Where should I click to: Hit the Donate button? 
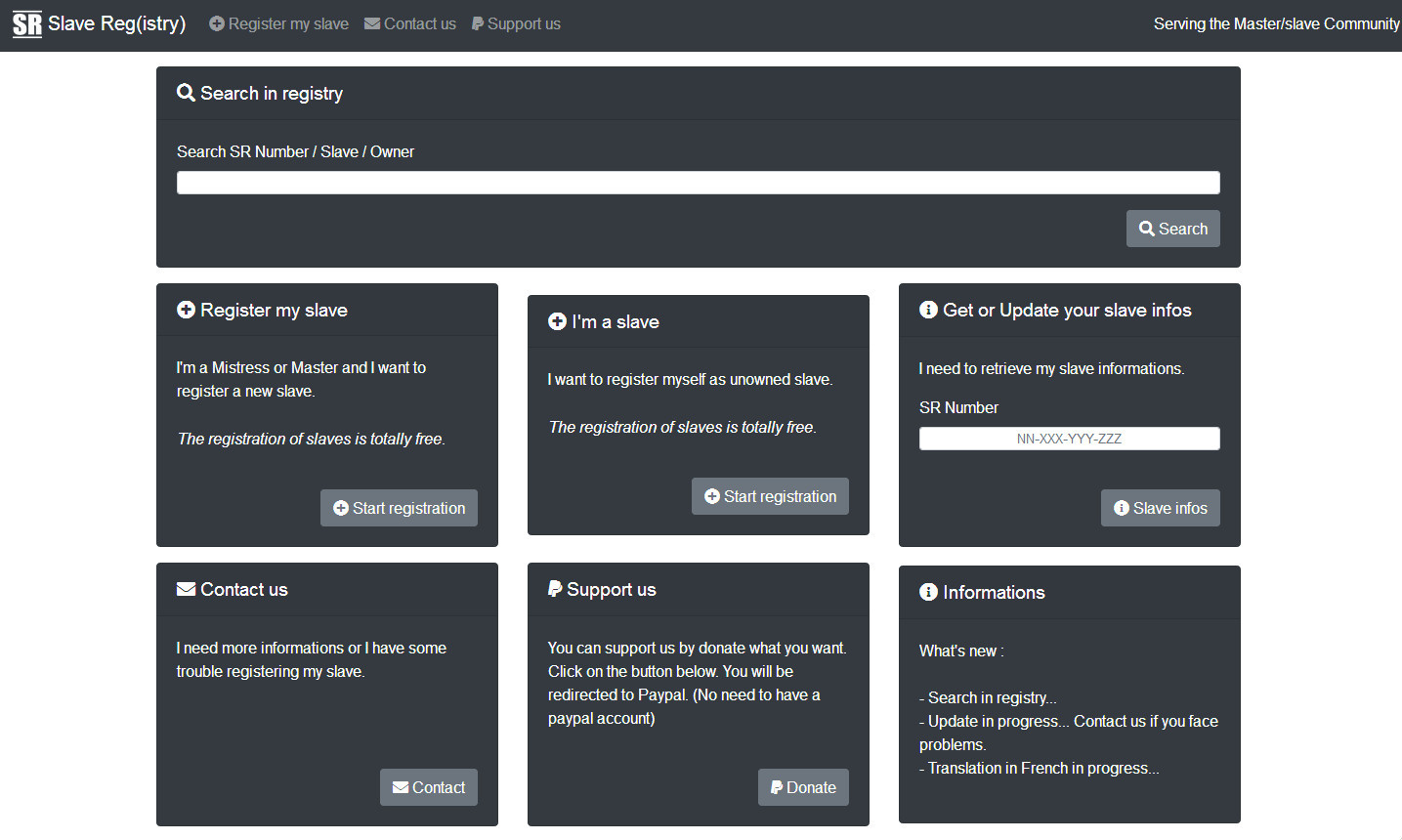(803, 787)
